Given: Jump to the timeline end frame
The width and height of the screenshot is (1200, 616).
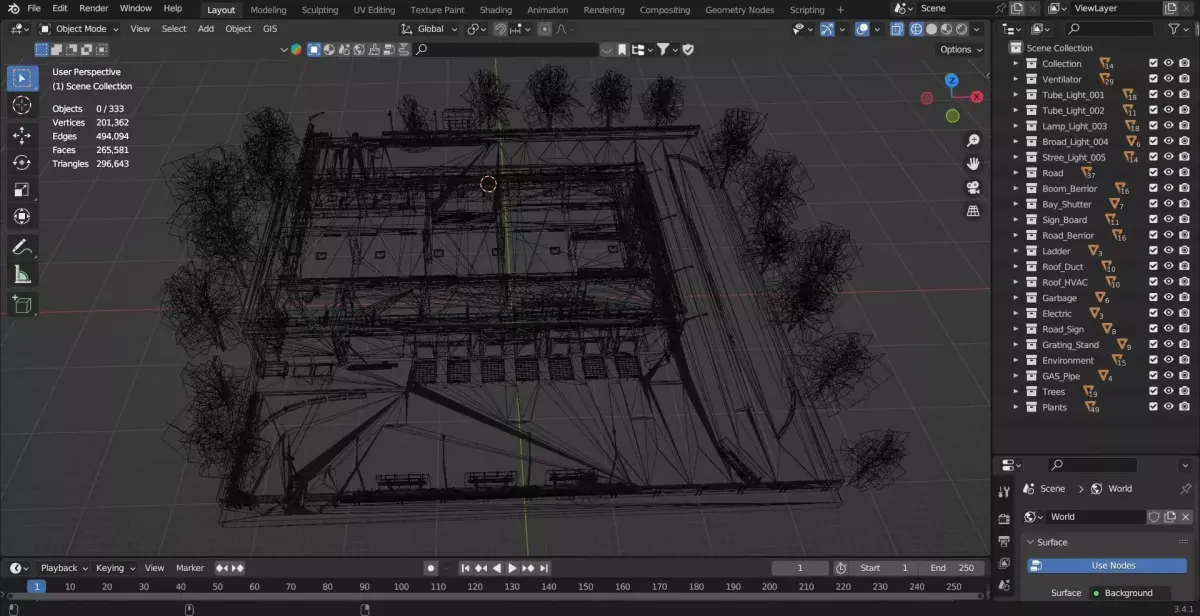Looking at the screenshot, I should coord(544,568).
